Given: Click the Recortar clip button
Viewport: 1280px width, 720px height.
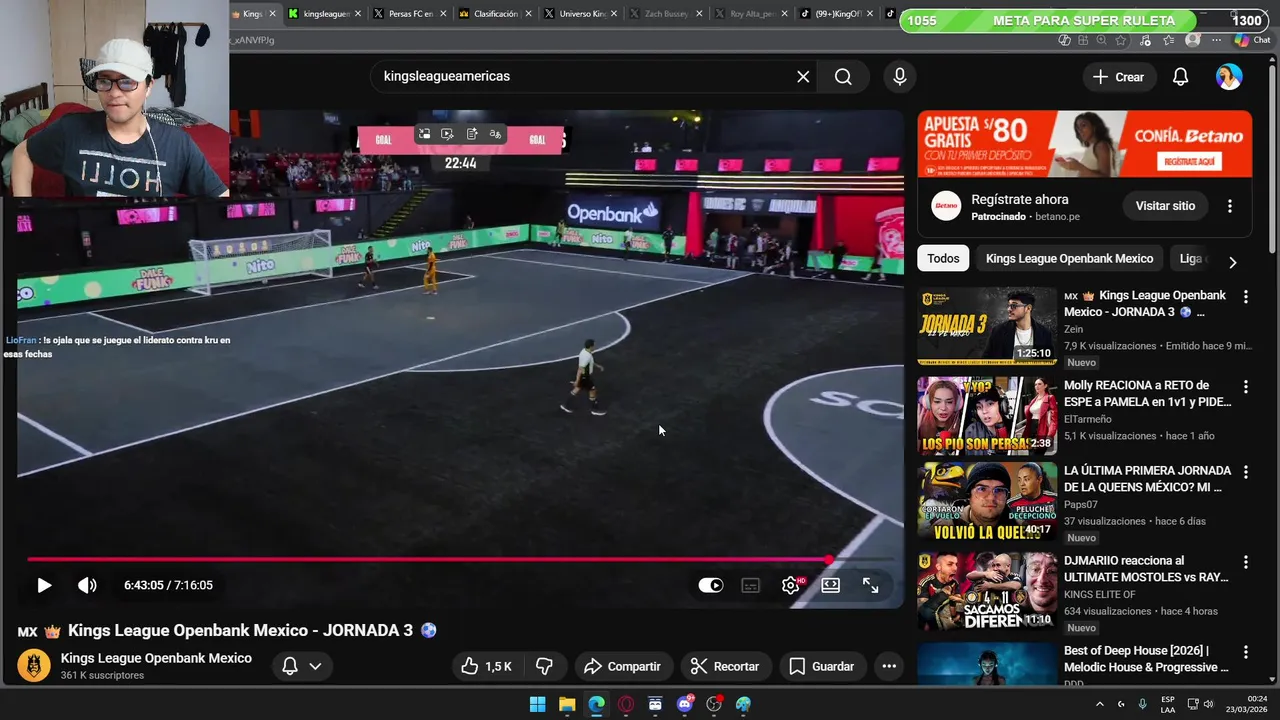Looking at the screenshot, I should [725, 666].
